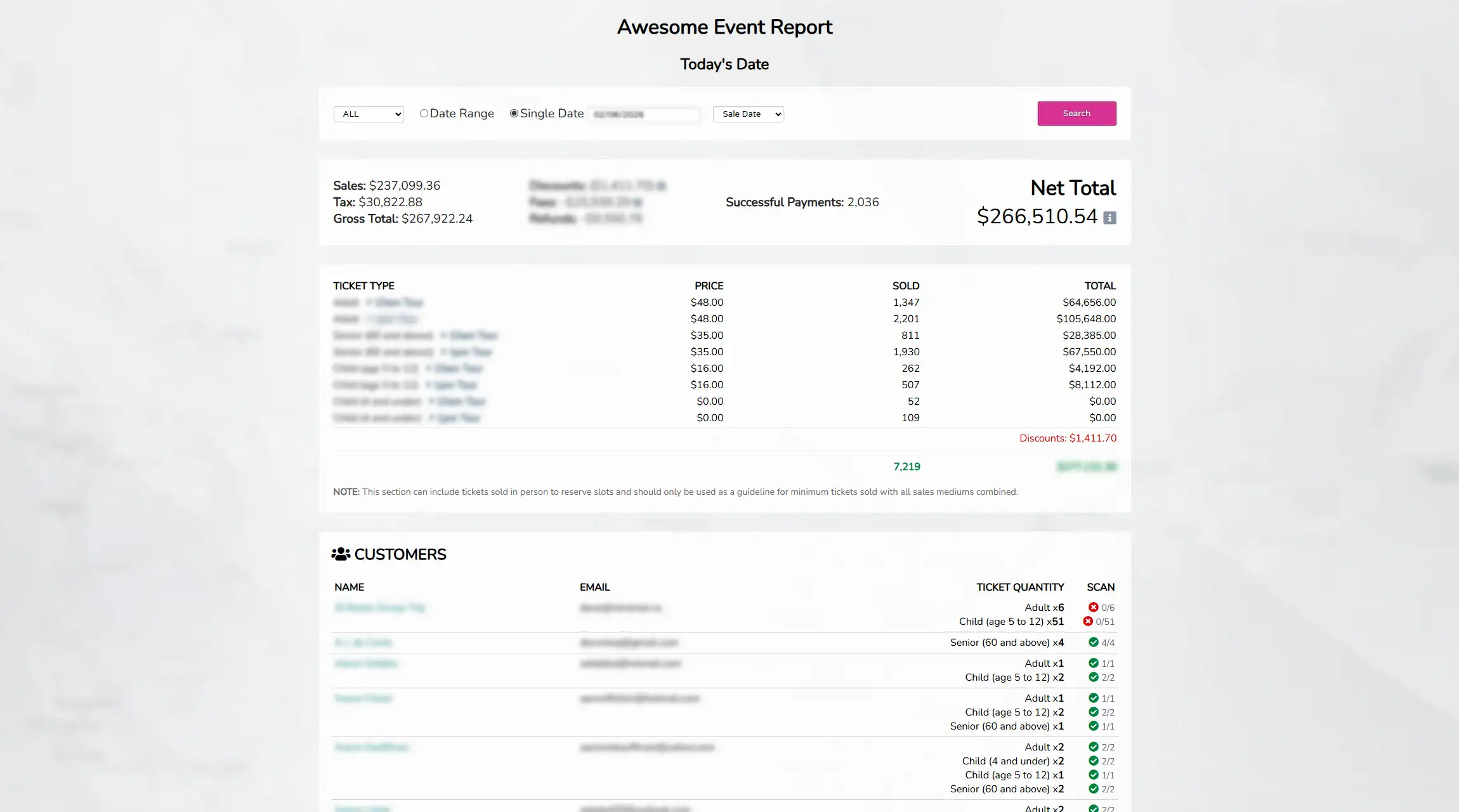Click the Child (age 5 to 12) x51 entry
The image size is (1459, 812).
pyautogui.click(x=1011, y=622)
